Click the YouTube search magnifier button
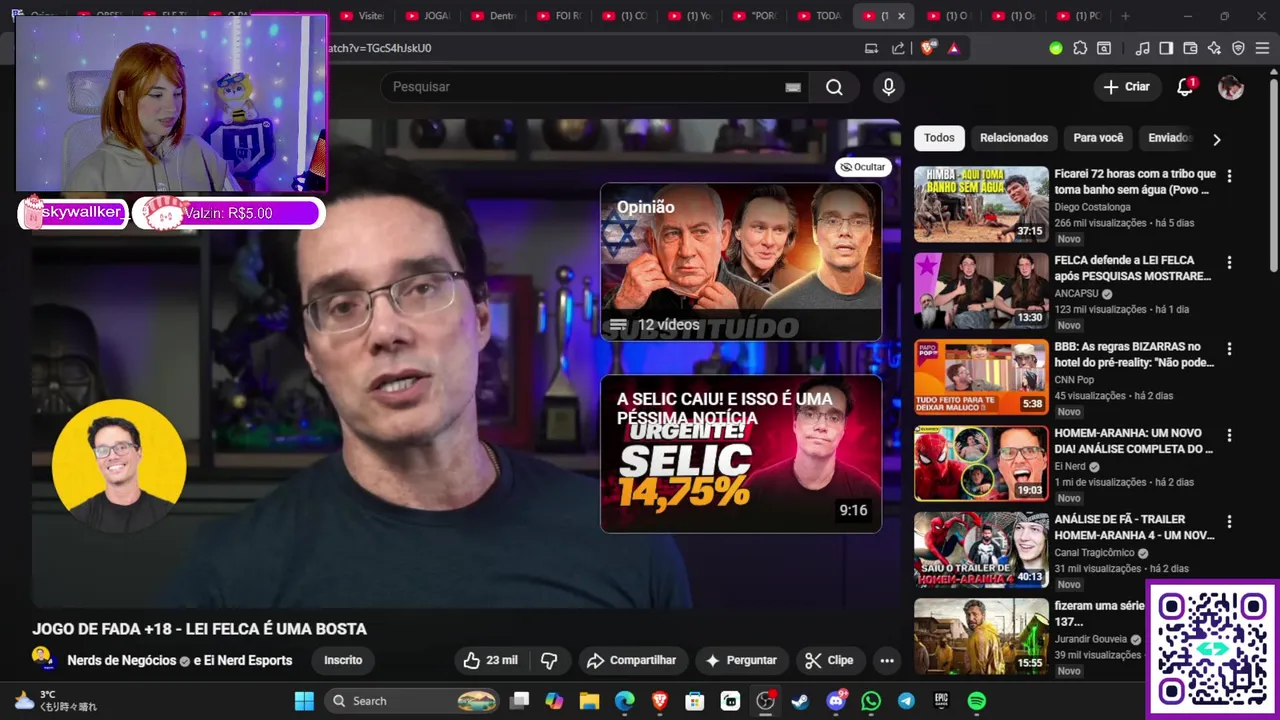The image size is (1280, 720). tap(834, 87)
